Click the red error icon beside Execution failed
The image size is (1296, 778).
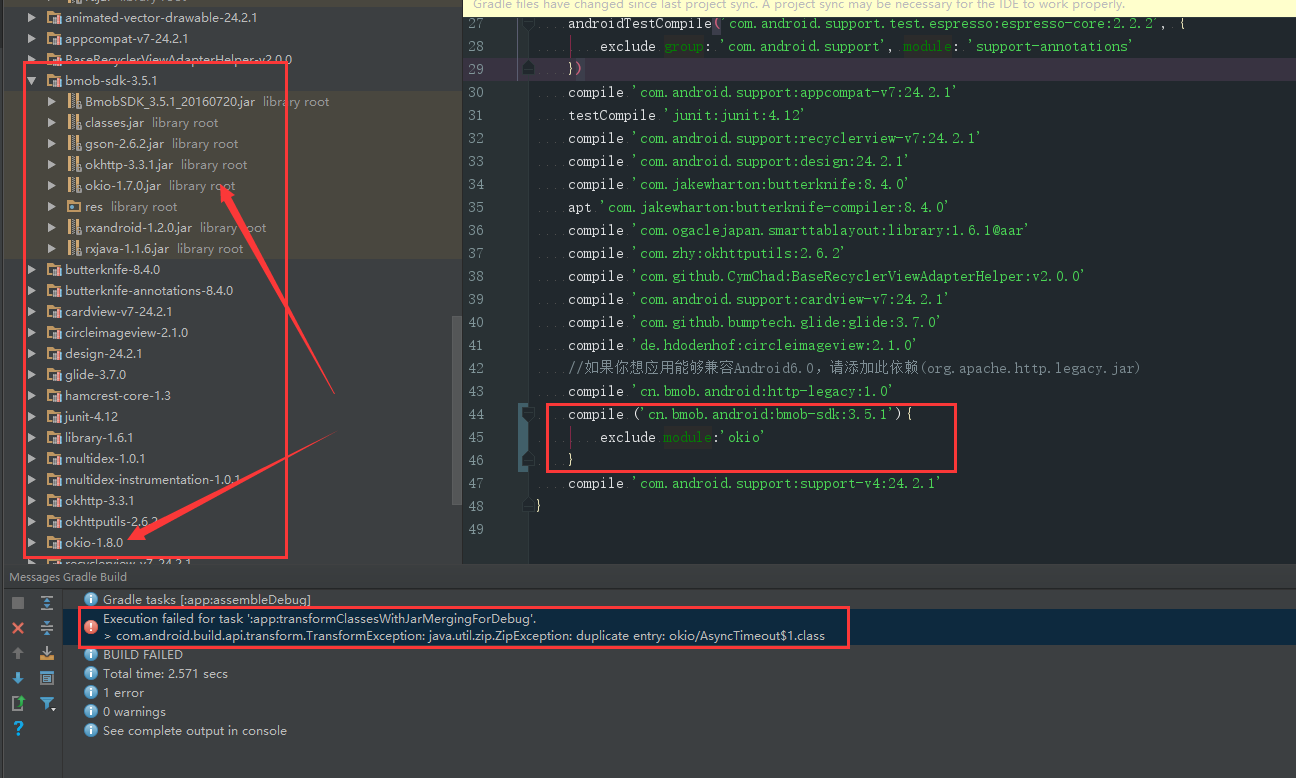[x=92, y=627]
